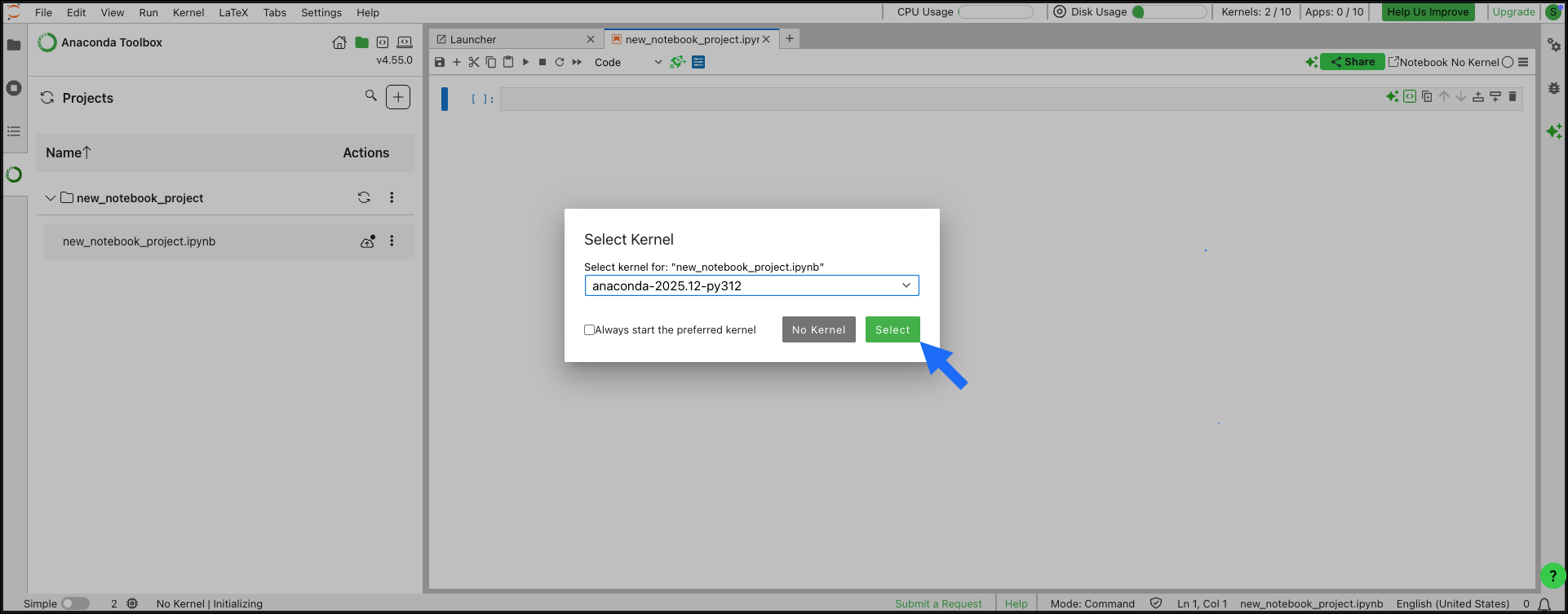Open the table of contents sidebar
1568x614 pixels.
pos(14,131)
